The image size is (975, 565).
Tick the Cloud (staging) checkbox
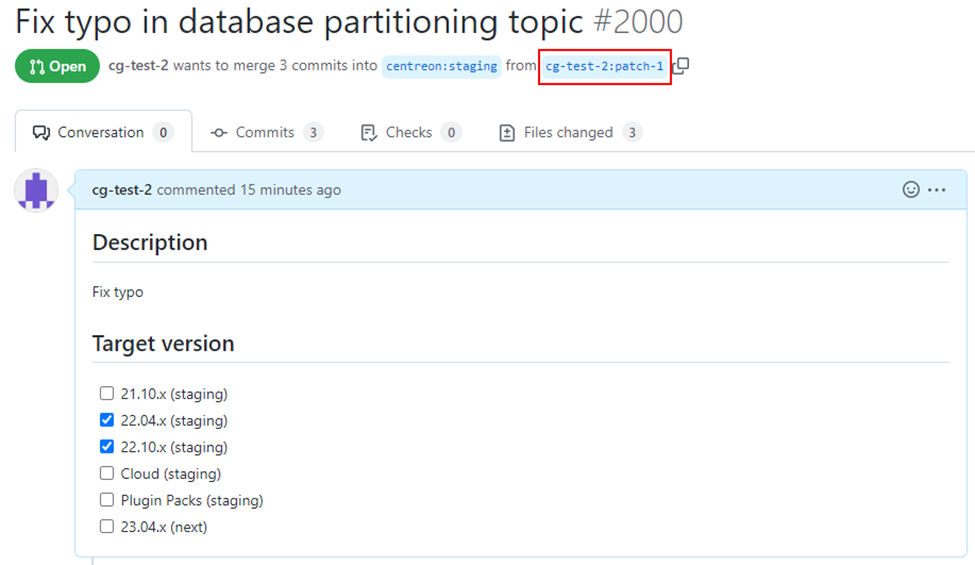(x=107, y=473)
